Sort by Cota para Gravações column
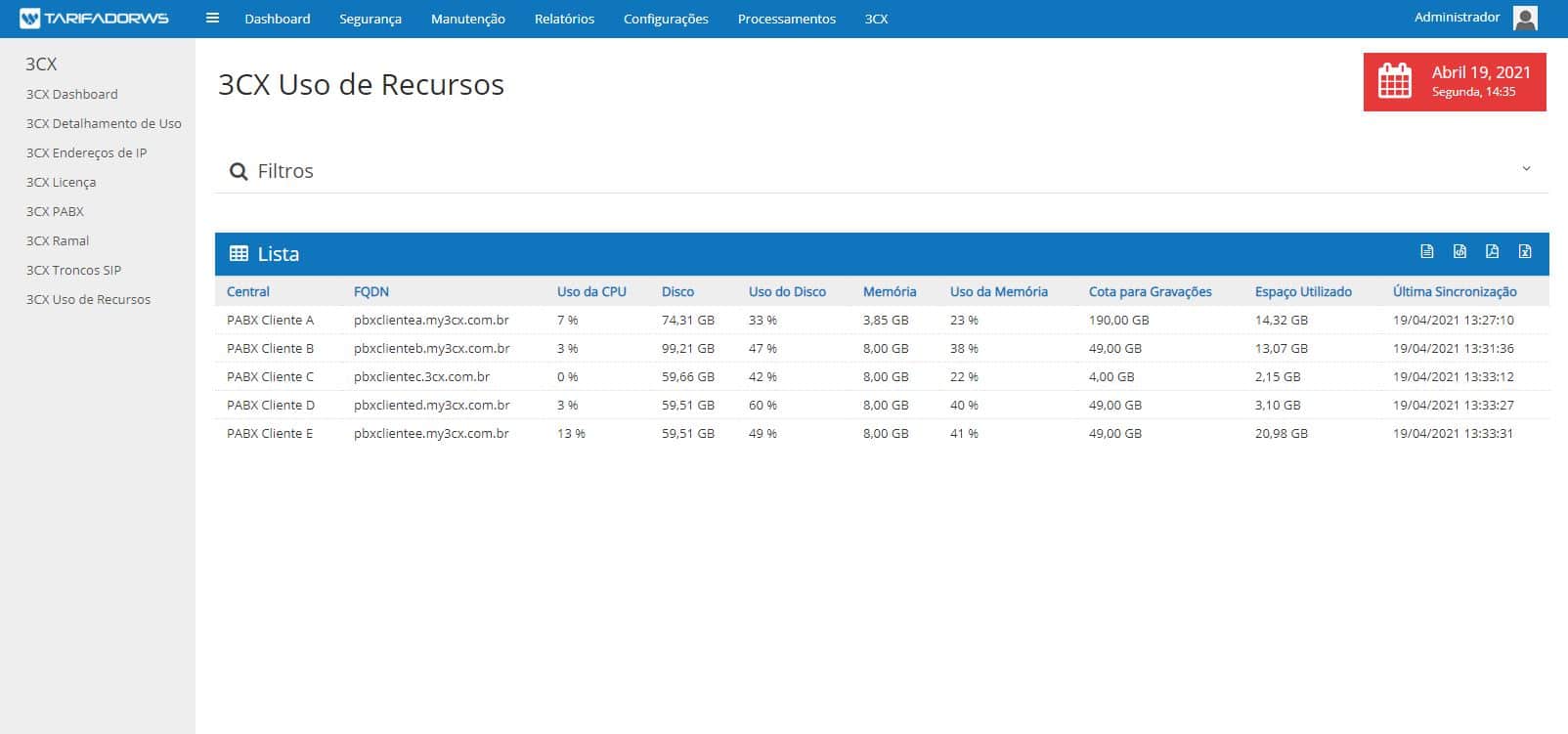 click(x=1151, y=291)
